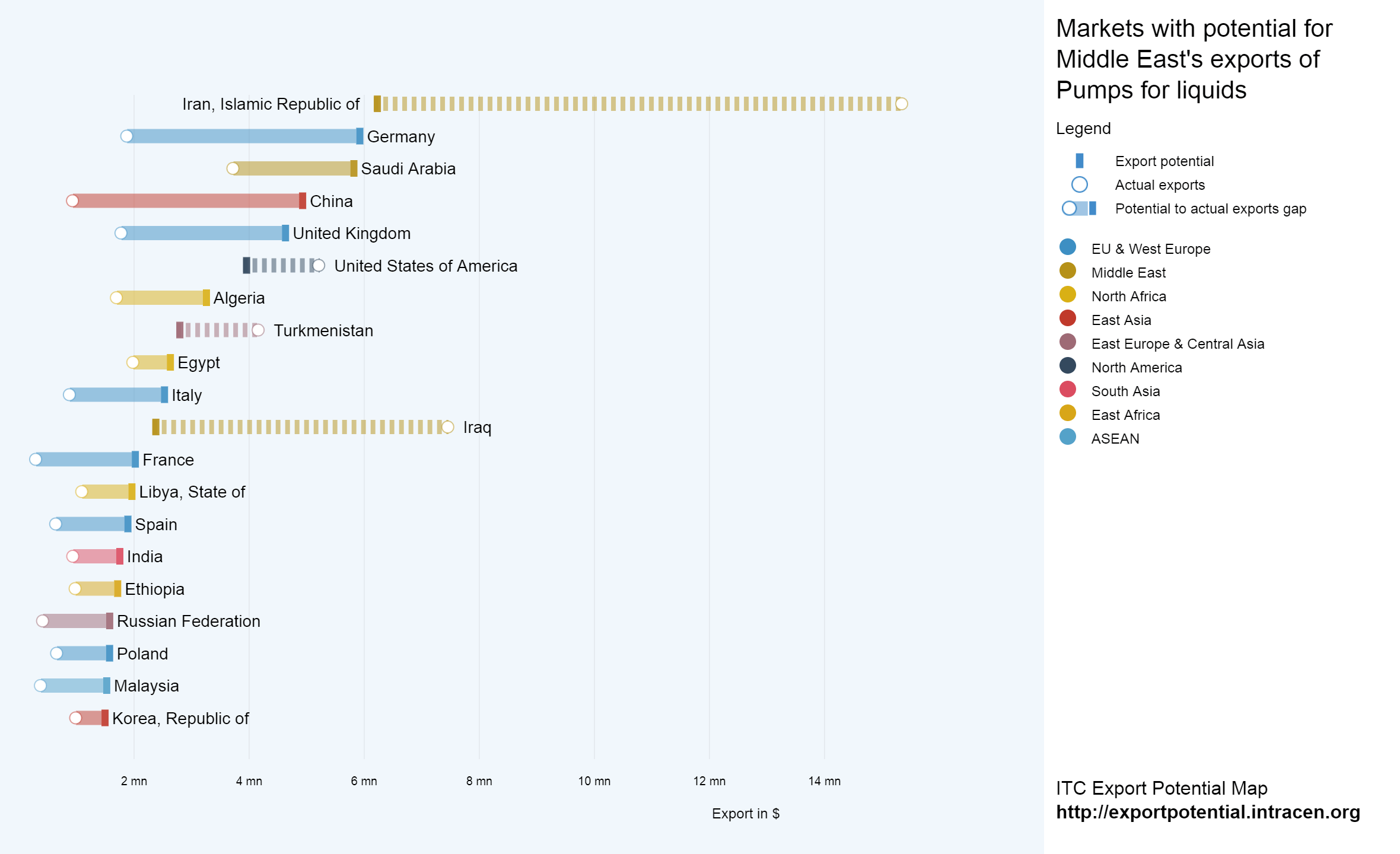Image resolution: width=1400 pixels, height=854 pixels.
Task: Click the China bar in chart
Action: click(x=187, y=201)
